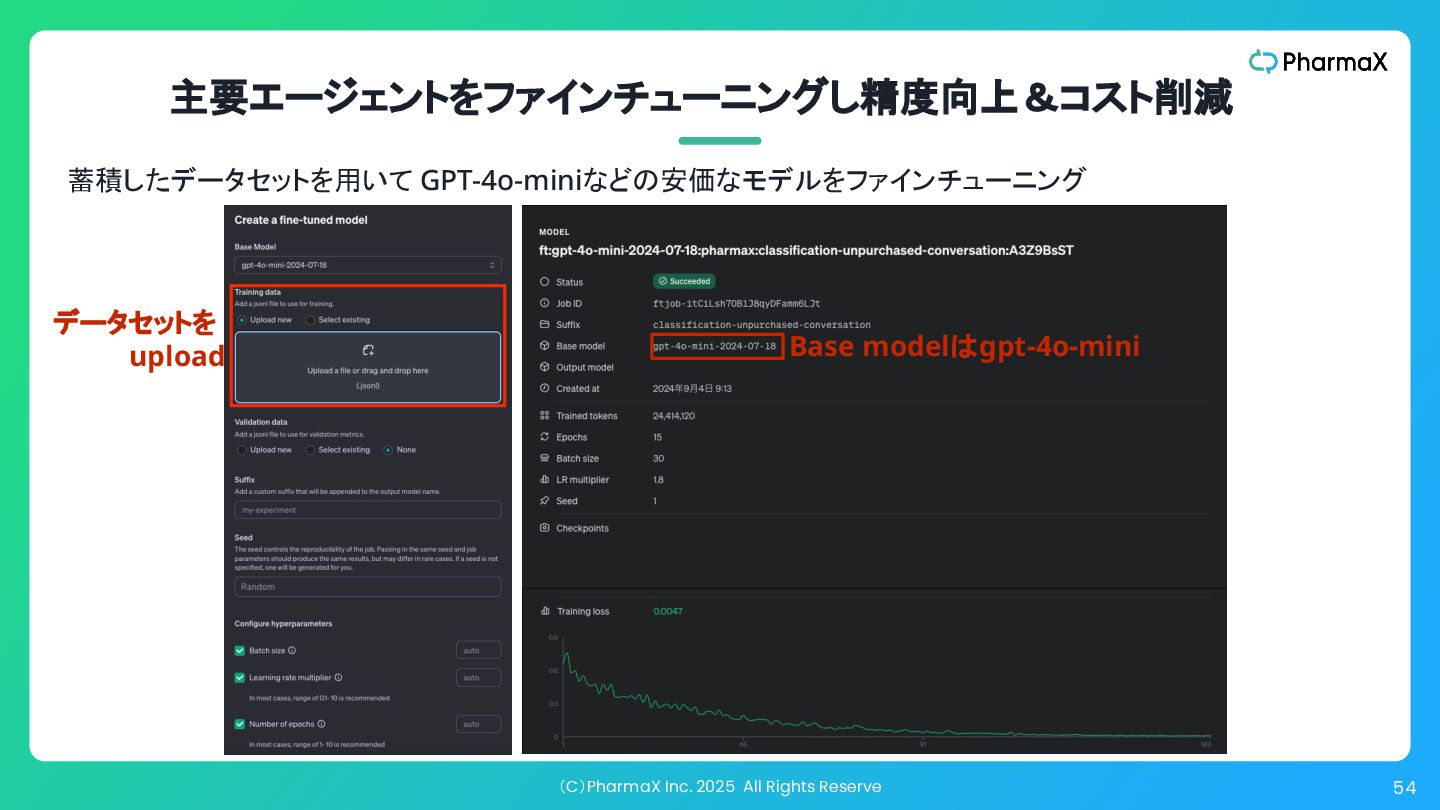The width and height of the screenshot is (1440, 810).
Task: Click the base model value gpt-4o-mini-2024-07-18
Action: [715, 346]
